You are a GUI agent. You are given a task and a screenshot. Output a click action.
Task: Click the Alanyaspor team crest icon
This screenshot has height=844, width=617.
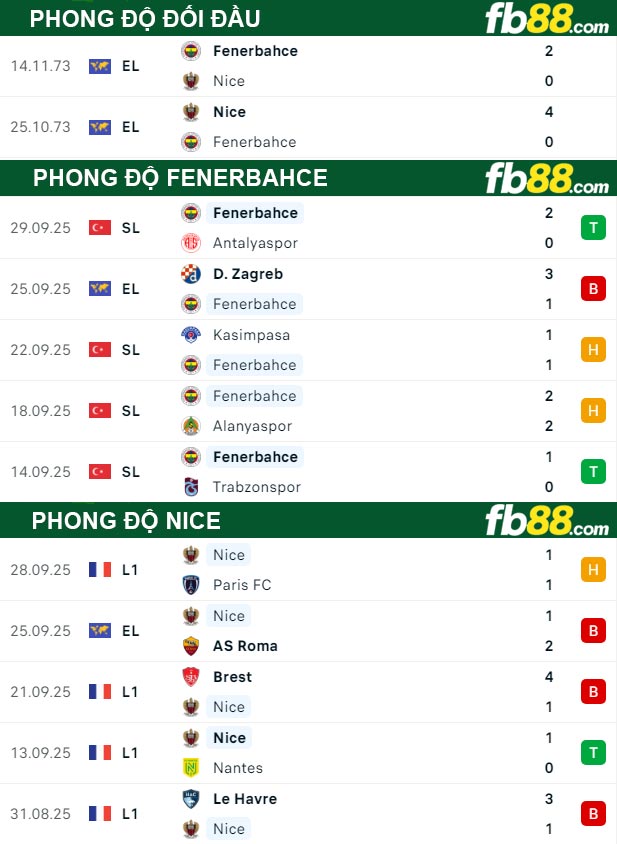[x=190, y=426]
